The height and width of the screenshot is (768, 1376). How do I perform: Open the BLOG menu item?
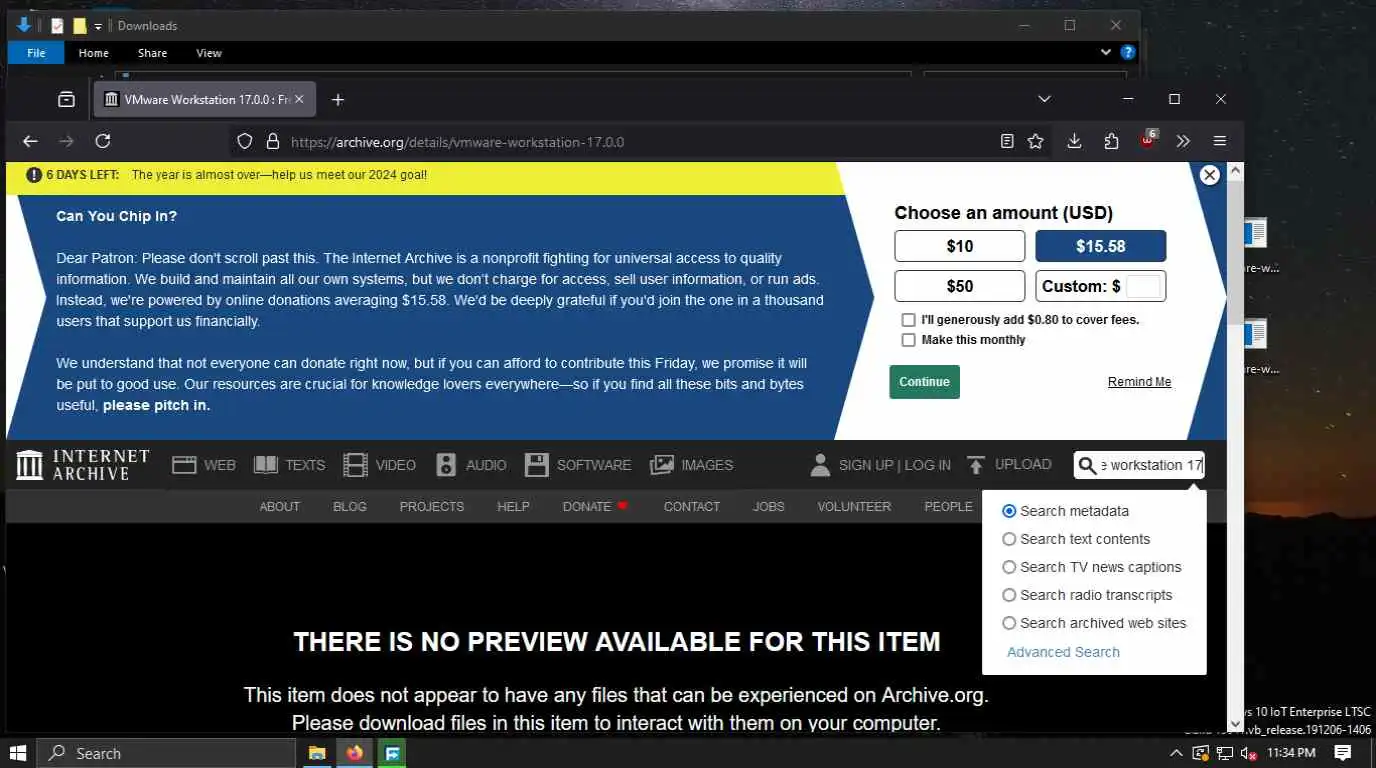tap(350, 507)
